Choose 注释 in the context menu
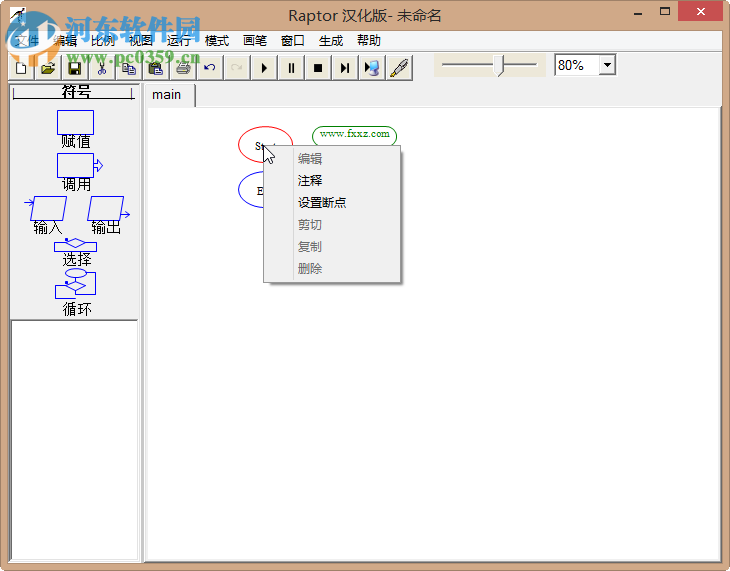The image size is (730, 571). coord(332,181)
